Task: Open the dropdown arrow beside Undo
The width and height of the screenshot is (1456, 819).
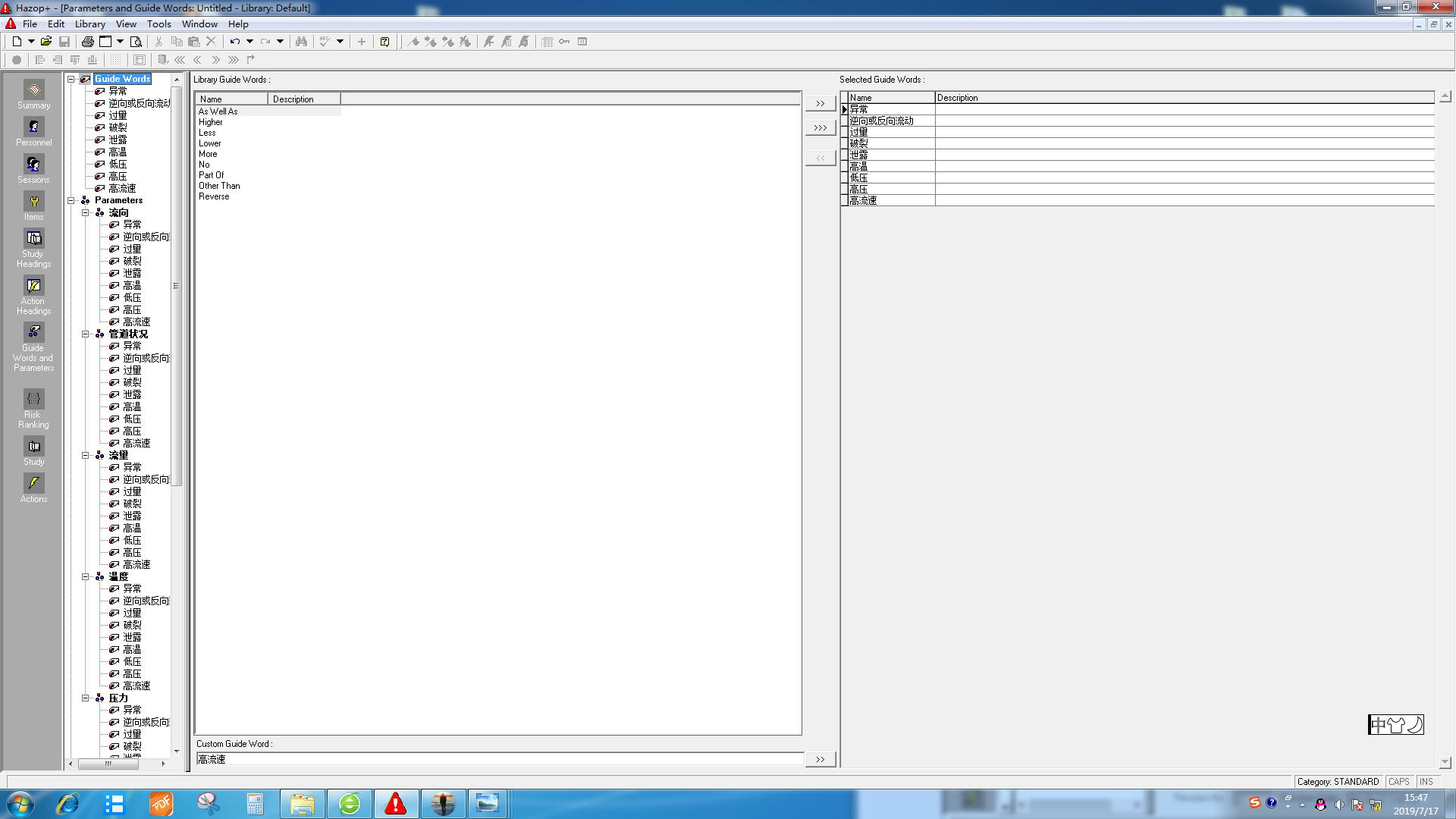Action: (x=249, y=42)
